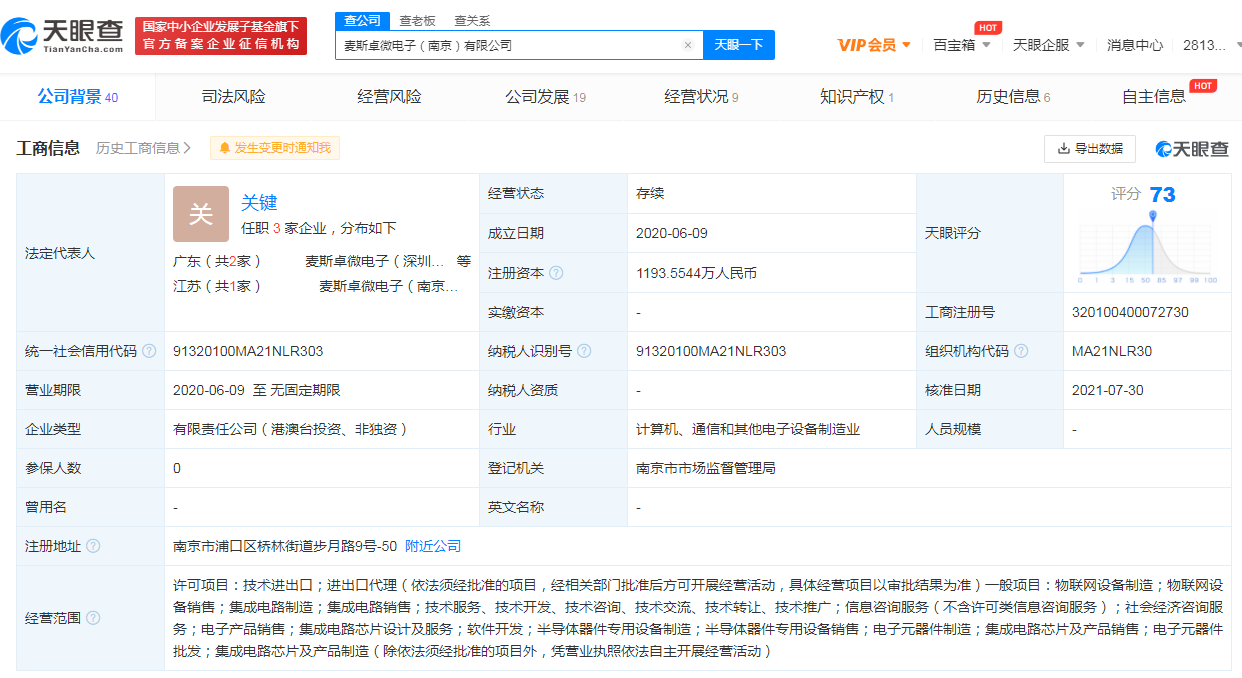Viewport: 1242px width, 678px height.
Task: Click the 导出数据 export button
Action: [1089, 149]
